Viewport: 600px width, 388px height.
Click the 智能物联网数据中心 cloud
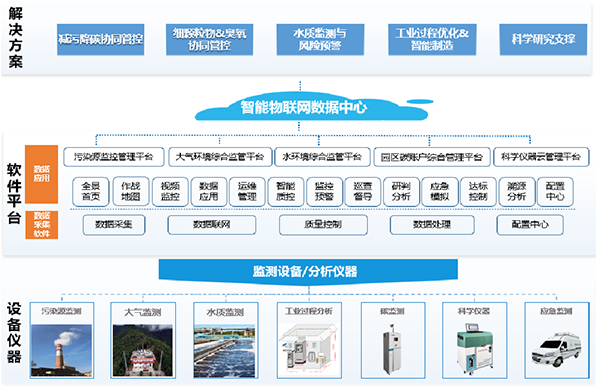click(311, 107)
